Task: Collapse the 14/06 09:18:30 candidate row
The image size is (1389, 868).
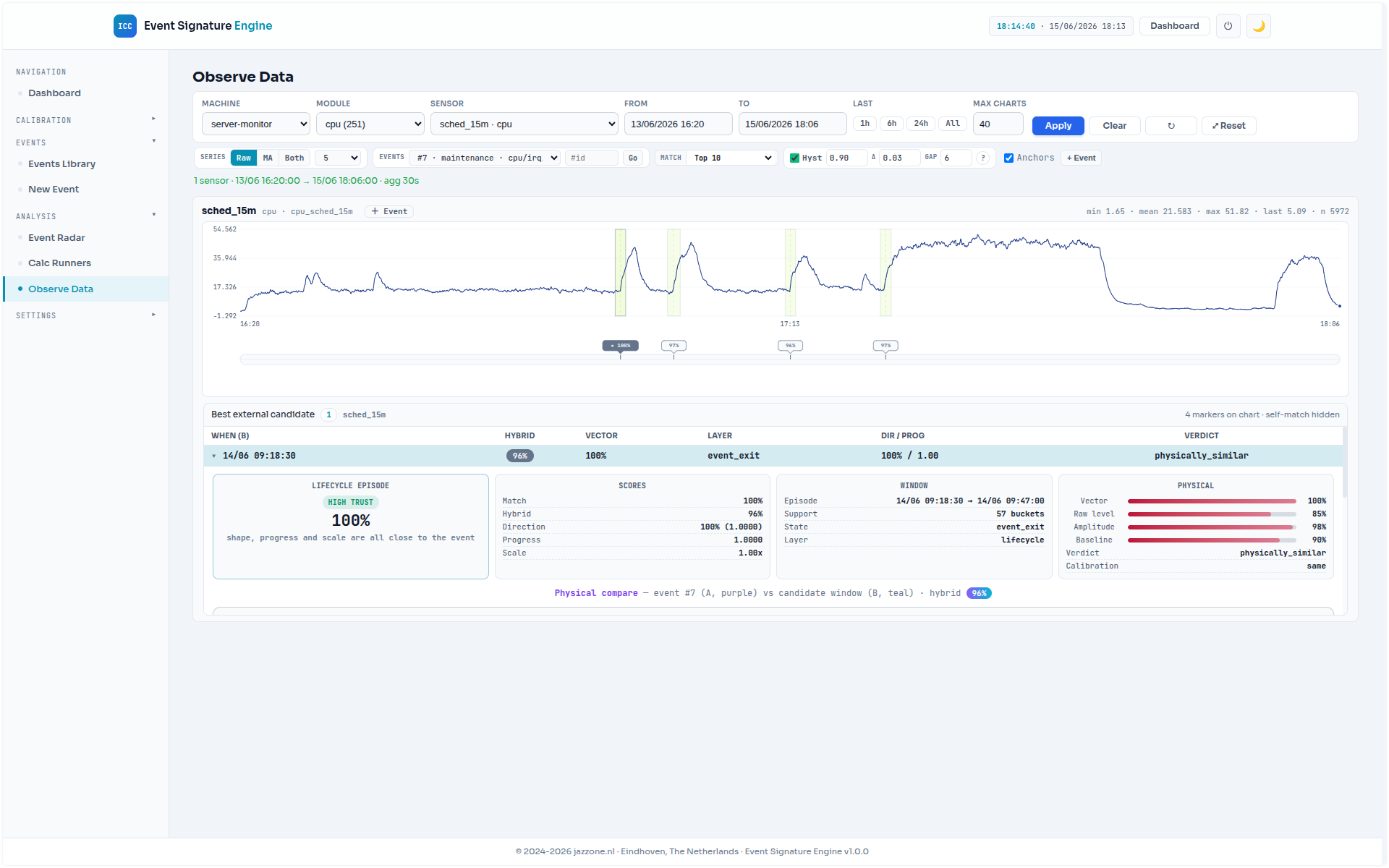Action: coord(214,456)
